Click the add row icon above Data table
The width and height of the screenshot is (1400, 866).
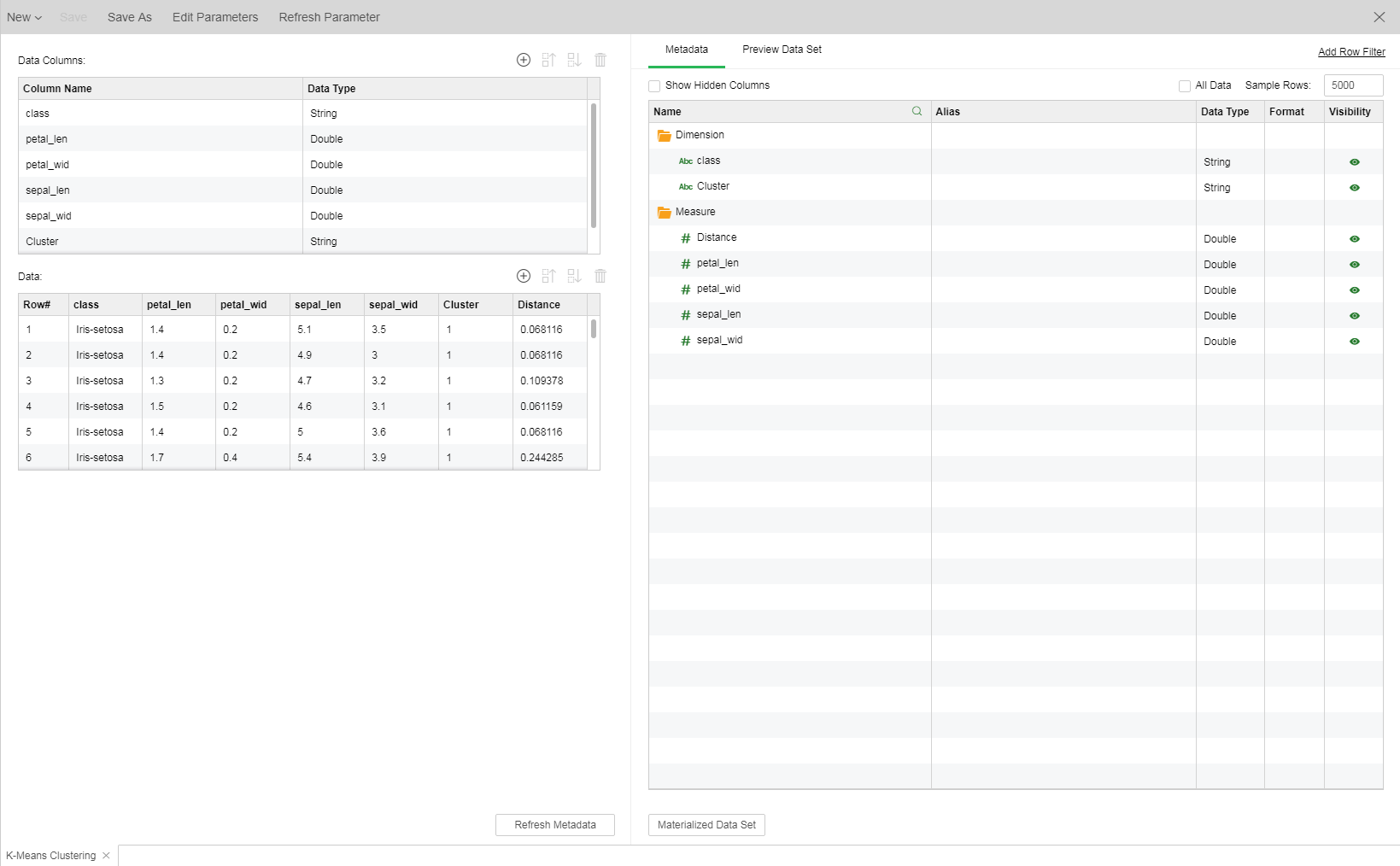coord(524,276)
